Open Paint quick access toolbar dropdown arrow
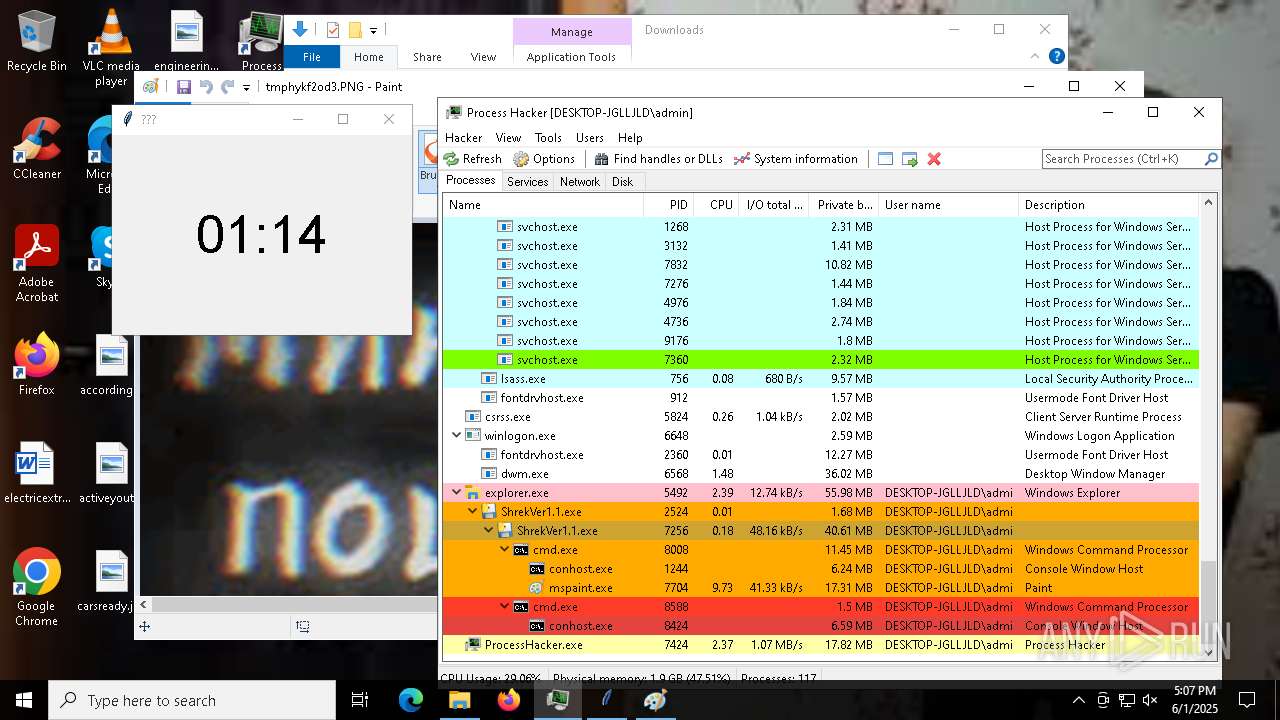Screen dimensions: 1280x720 tap(246, 88)
